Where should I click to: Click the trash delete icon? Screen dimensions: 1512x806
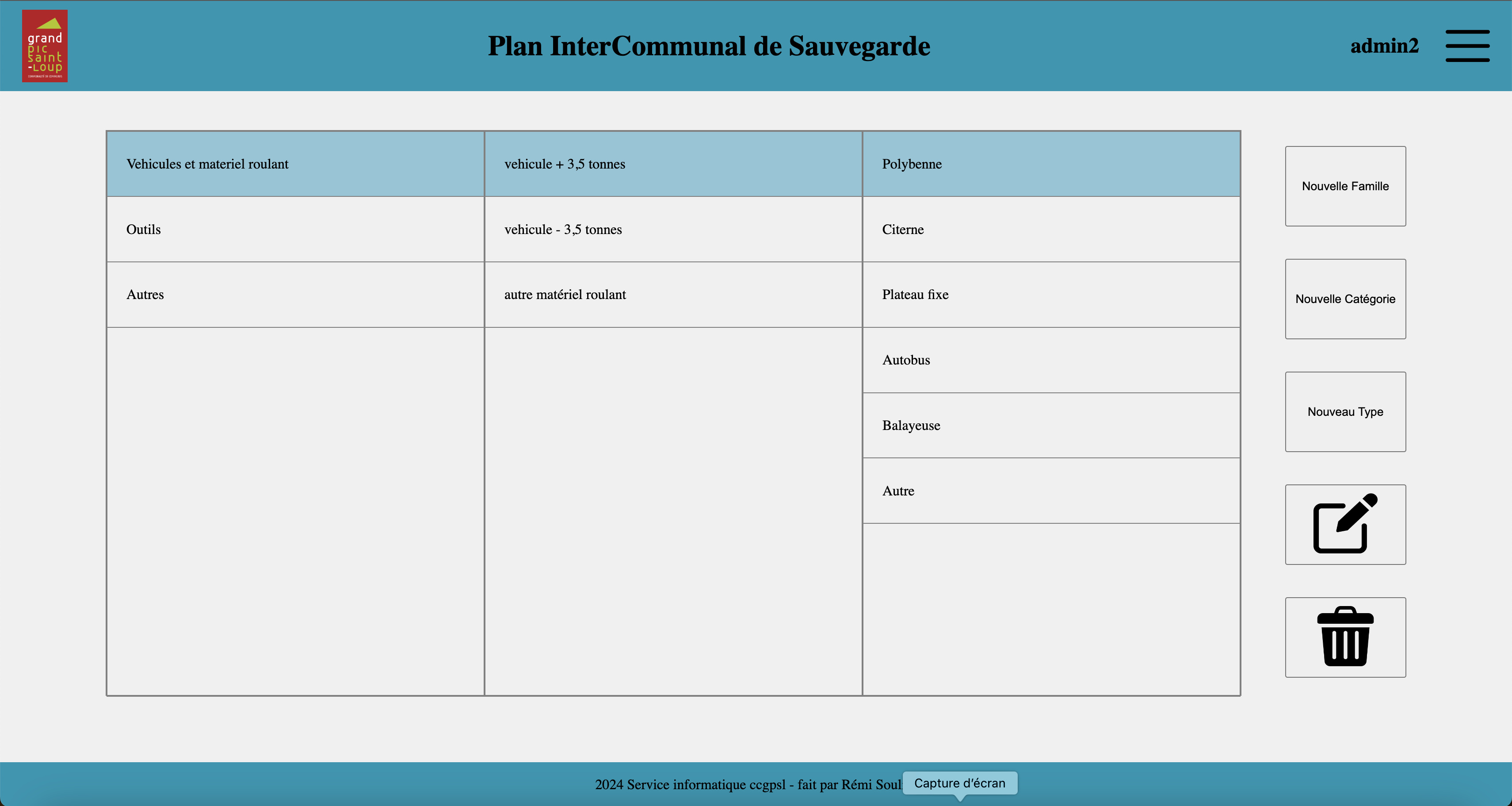point(1345,637)
